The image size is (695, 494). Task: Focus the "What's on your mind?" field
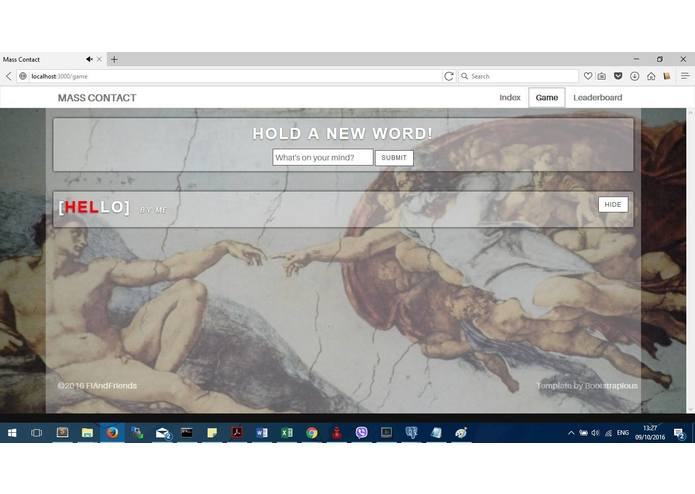tap(323, 157)
